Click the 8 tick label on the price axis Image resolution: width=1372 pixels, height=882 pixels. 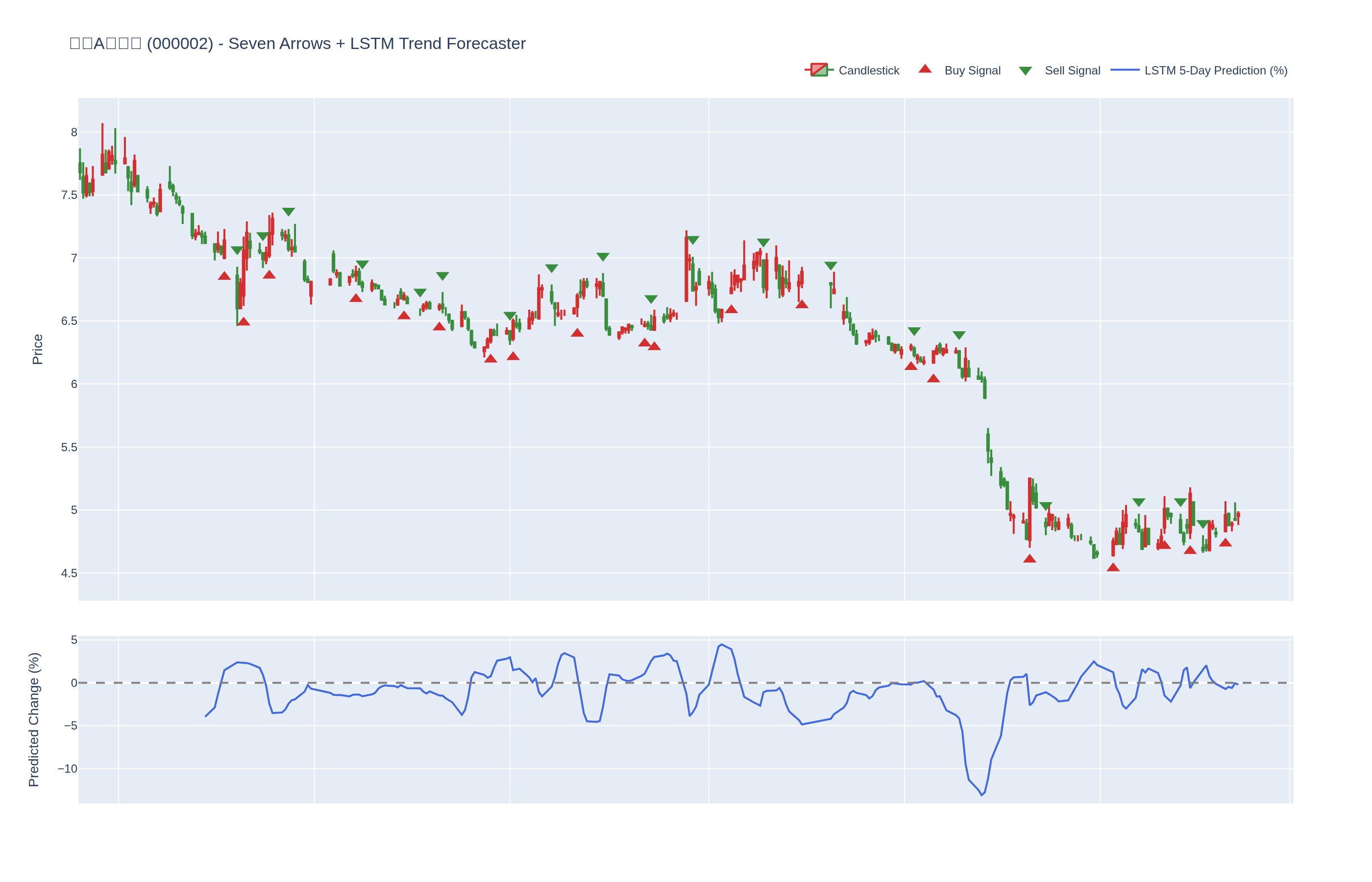tap(73, 132)
